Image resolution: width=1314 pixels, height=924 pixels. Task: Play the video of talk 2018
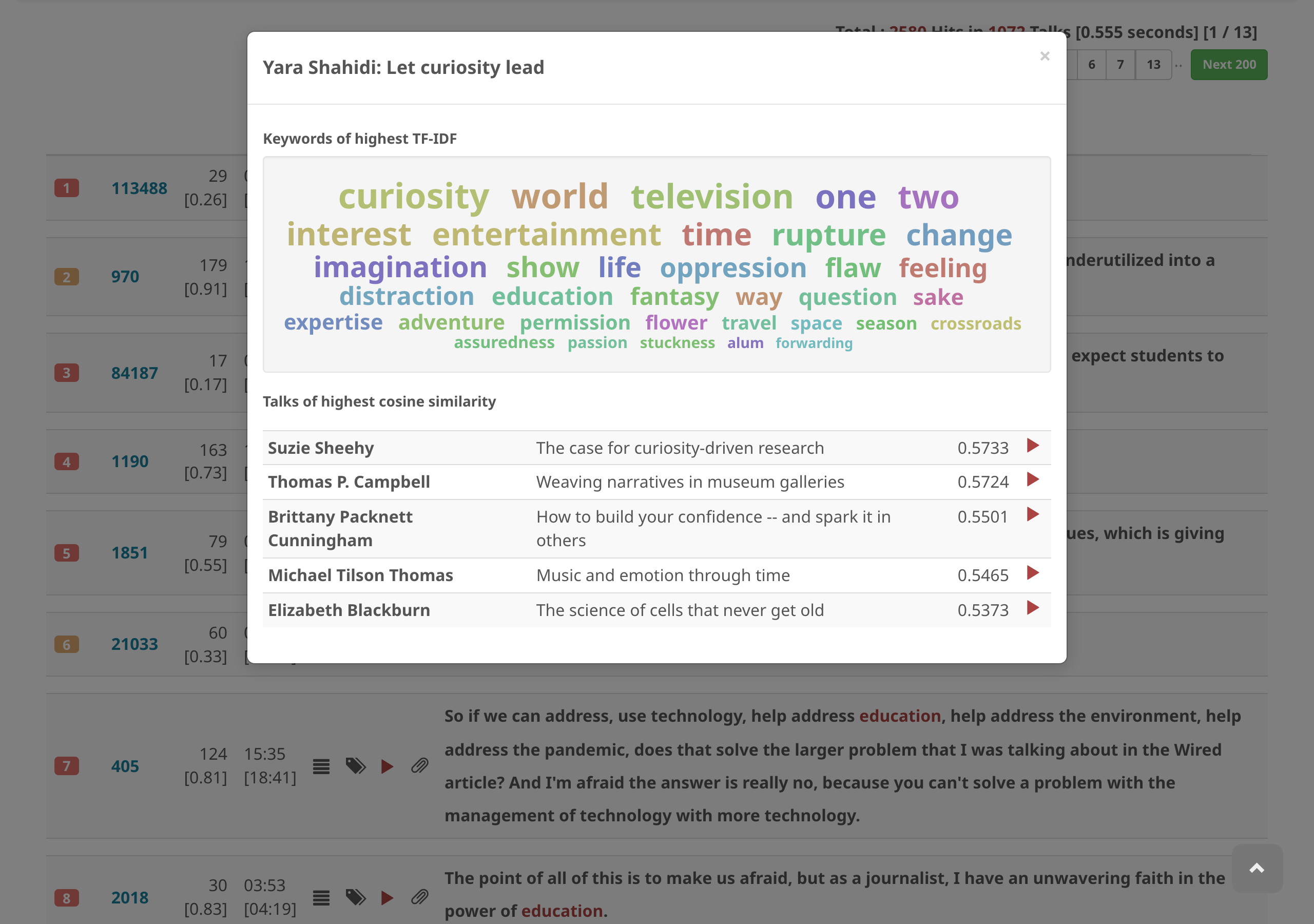click(x=388, y=898)
